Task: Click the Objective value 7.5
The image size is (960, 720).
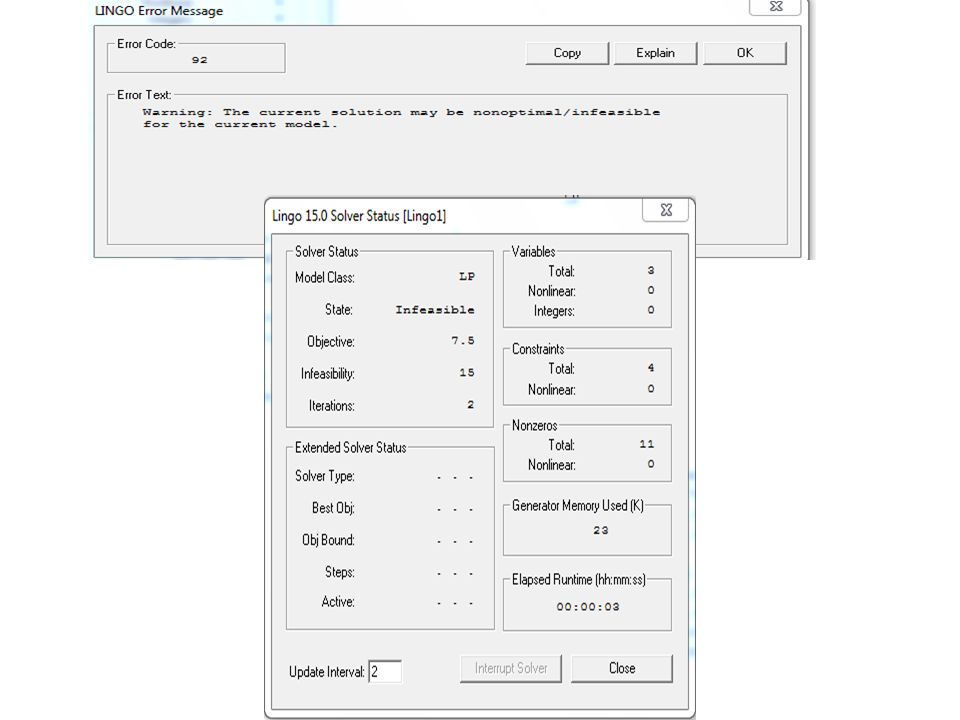Action: coord(463,340)
